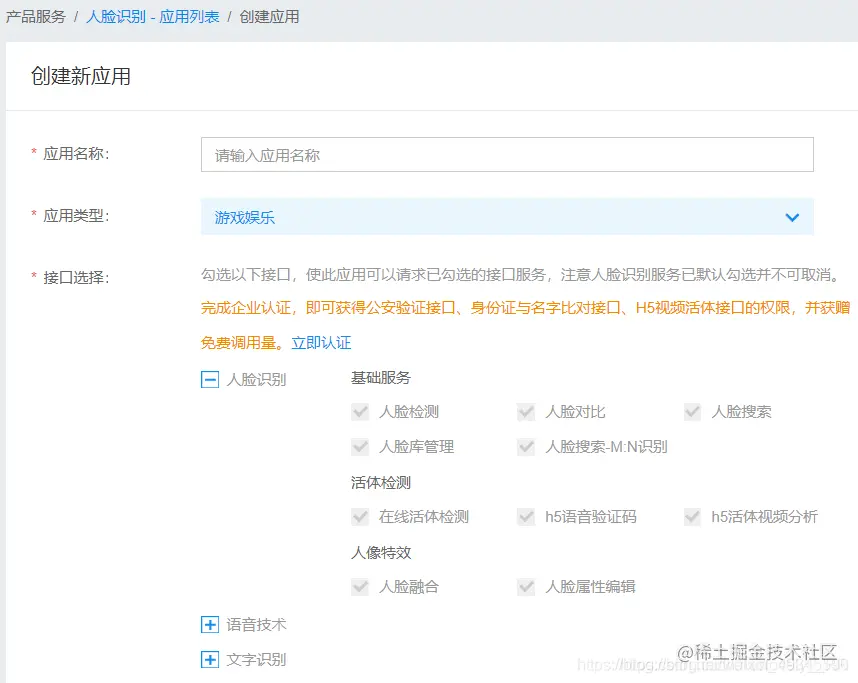Toggle the 人脸对比 checkbox
Viewport: 858px width, 683px height.
[x=526, y=412]
